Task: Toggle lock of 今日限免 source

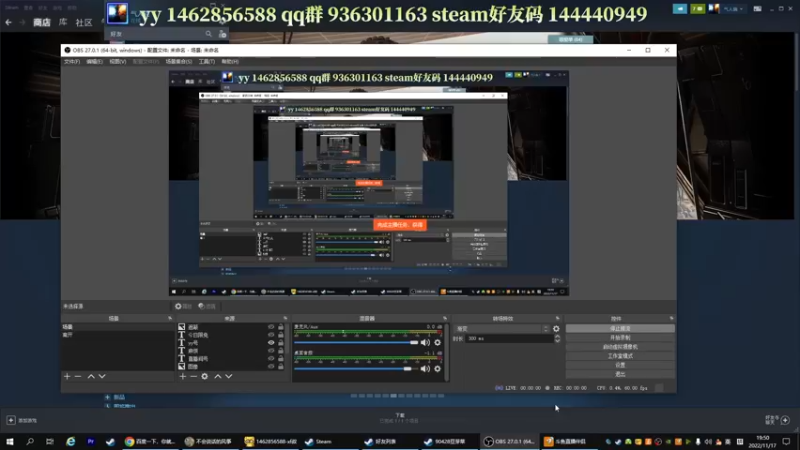Action: (281, 335)
